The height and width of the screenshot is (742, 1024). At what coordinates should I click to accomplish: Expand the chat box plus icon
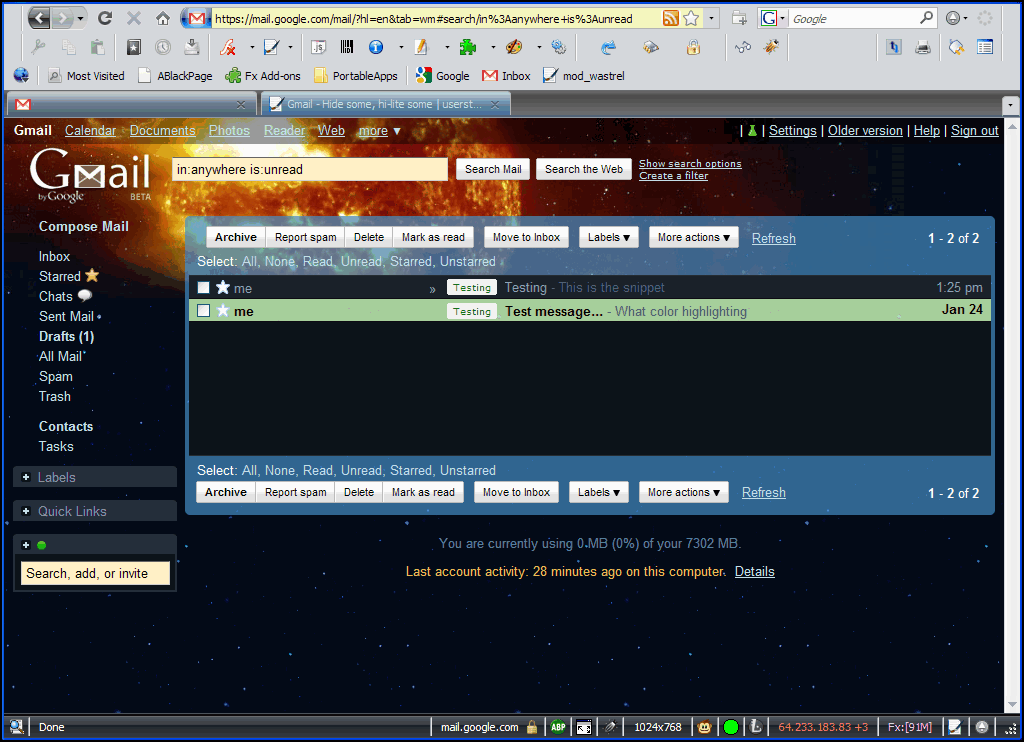point(26,545)
